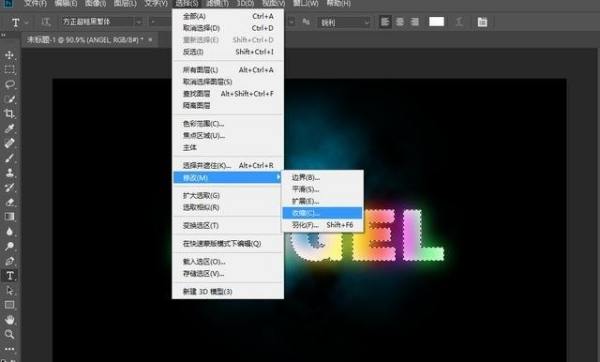The image size is (600, 362).
Task: Select the Zoom tool
Action: point(10,334)
